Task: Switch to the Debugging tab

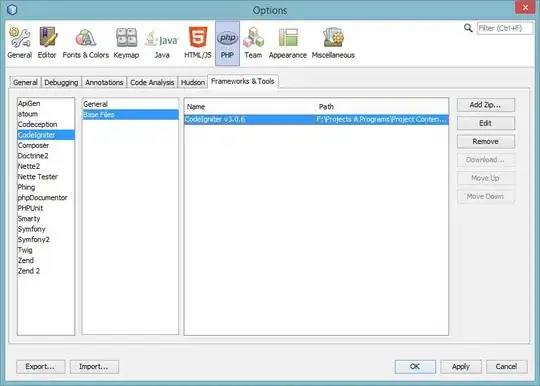Action: click(x=61, y=83)
